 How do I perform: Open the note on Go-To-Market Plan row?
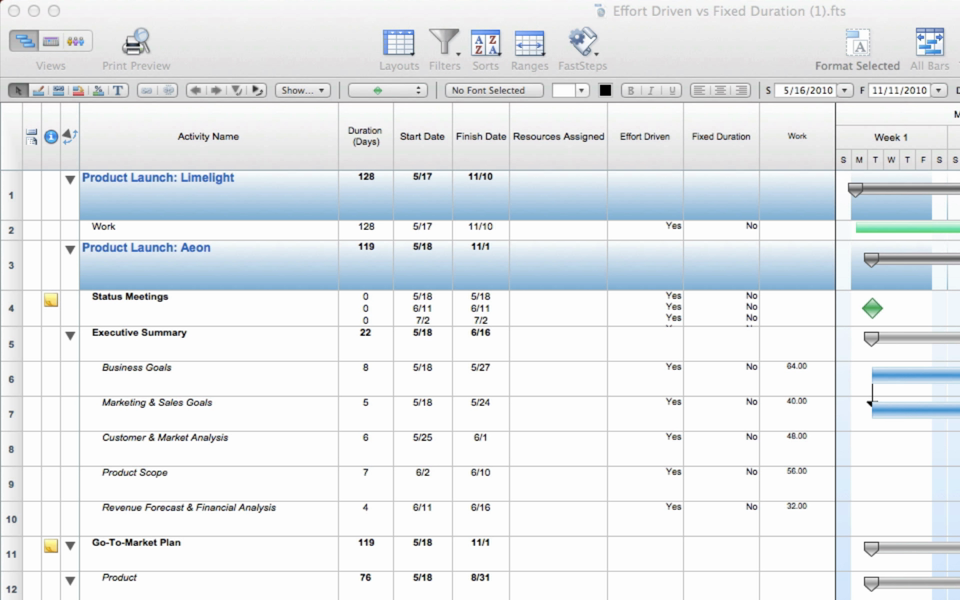pos(51,546)
